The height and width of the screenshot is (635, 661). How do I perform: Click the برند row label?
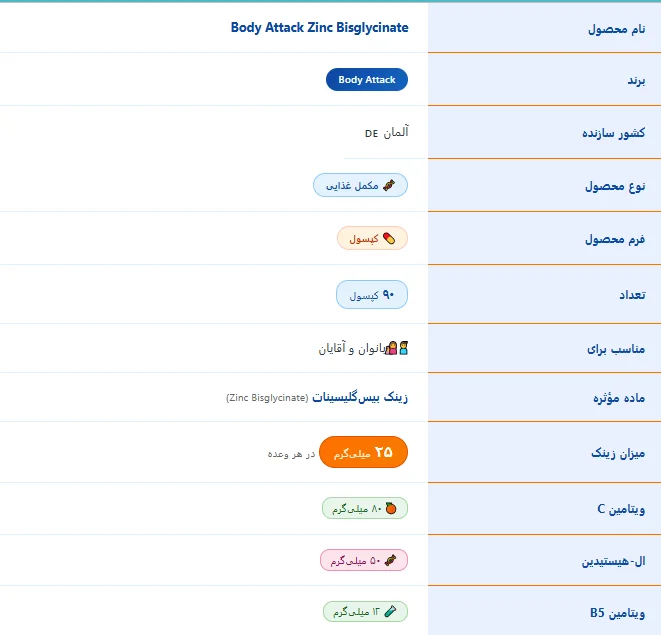pos(636,80)
